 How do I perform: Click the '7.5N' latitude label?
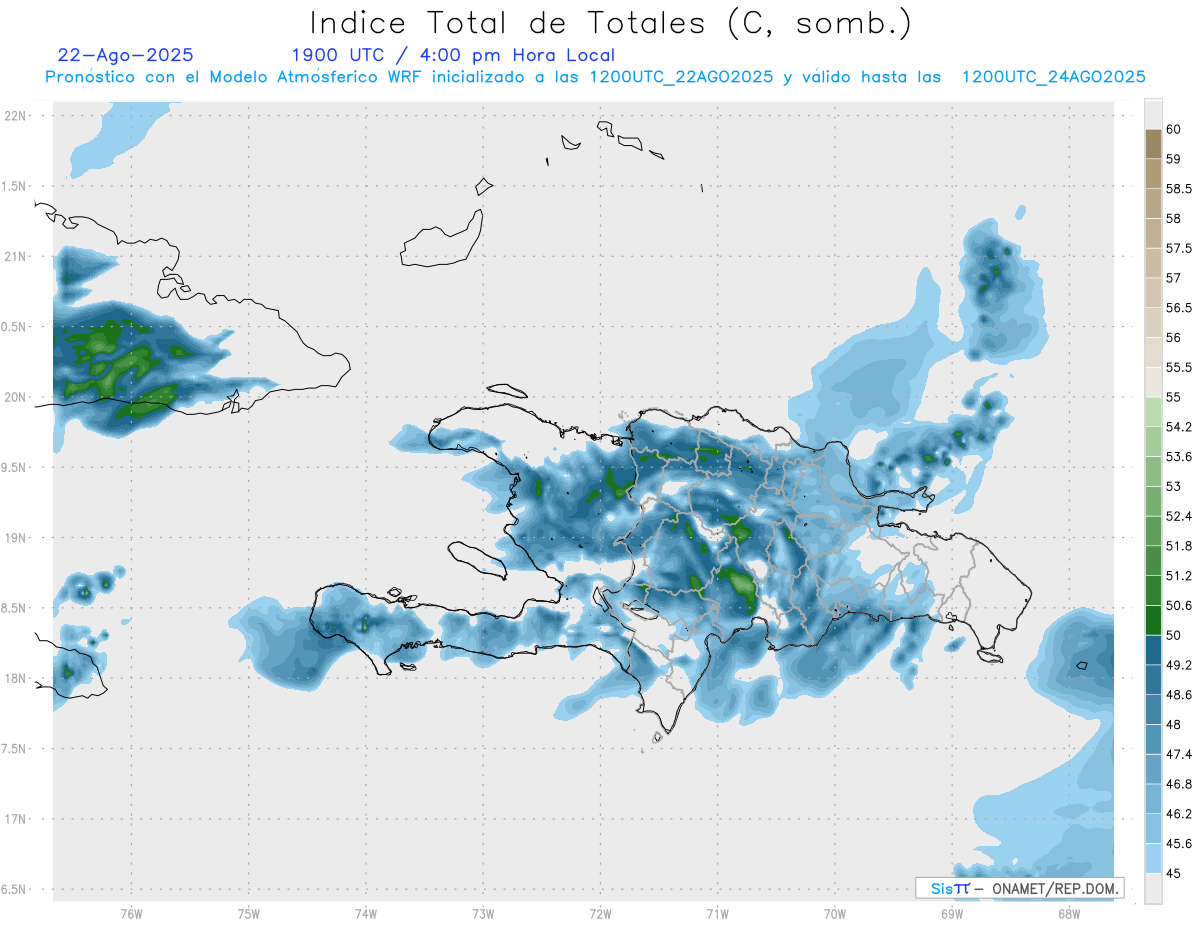tap(14, 749)
